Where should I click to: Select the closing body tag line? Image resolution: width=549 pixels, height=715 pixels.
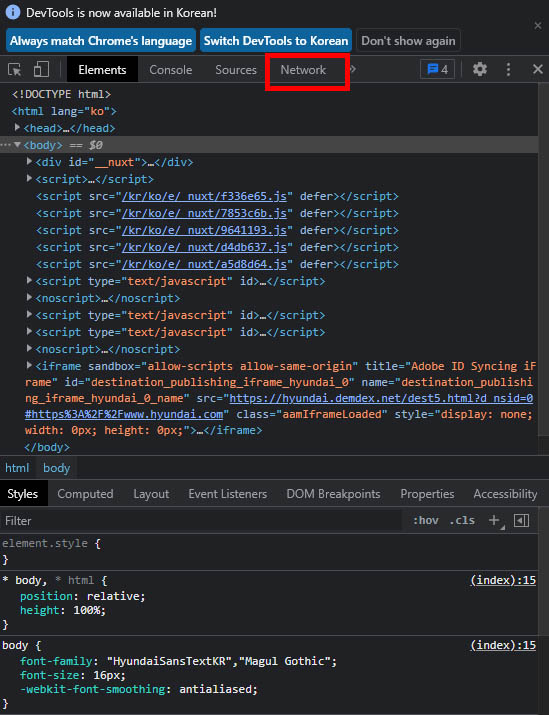[47, 447]
